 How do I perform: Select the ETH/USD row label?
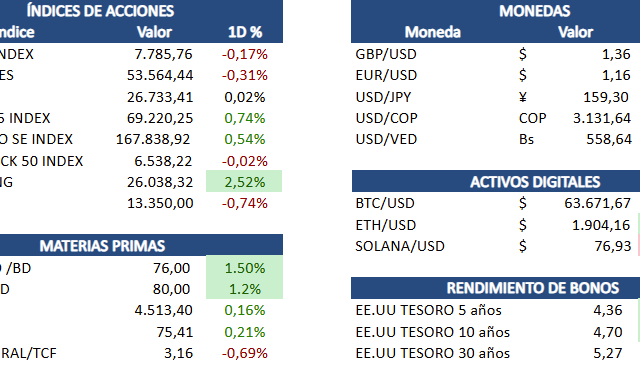tap(386, 225)
